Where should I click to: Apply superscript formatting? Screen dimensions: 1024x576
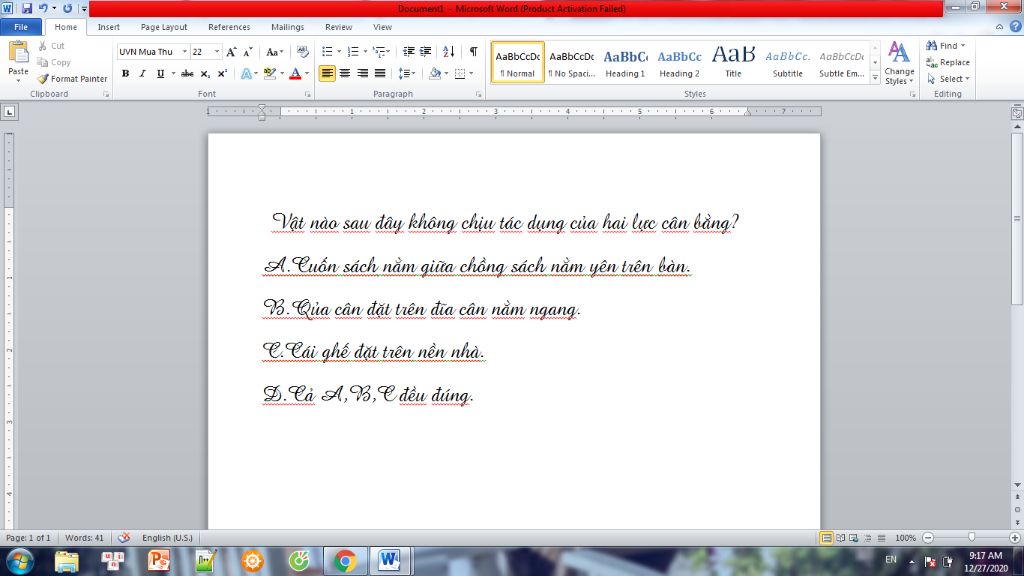222,74
